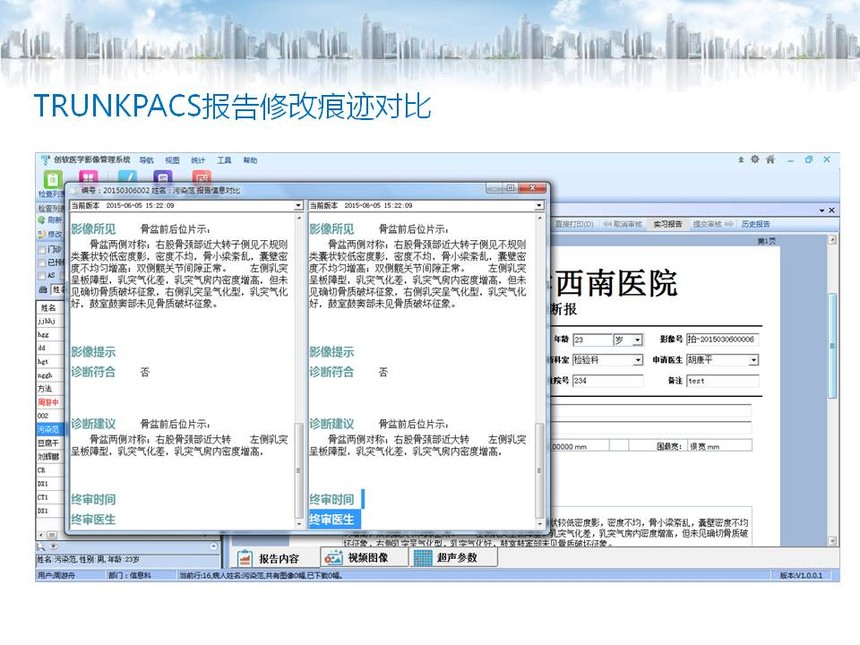Click the purple toolbar icon

click(163, 176)
